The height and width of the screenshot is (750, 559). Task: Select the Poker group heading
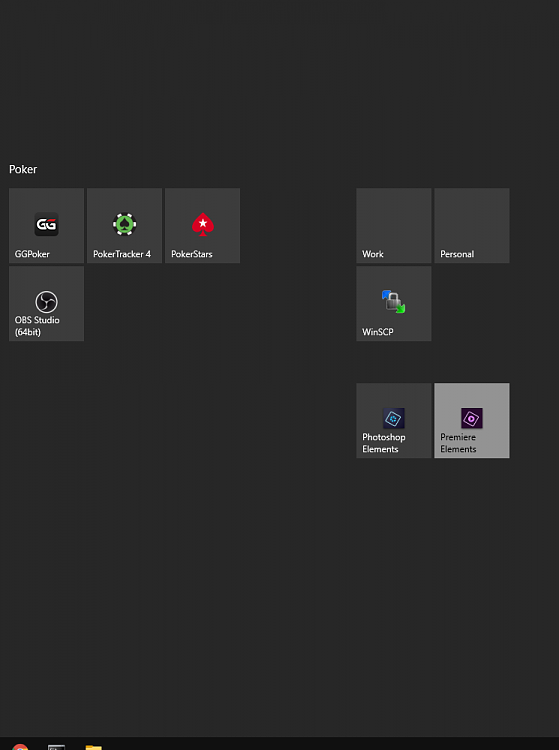[x=23, y=169]
